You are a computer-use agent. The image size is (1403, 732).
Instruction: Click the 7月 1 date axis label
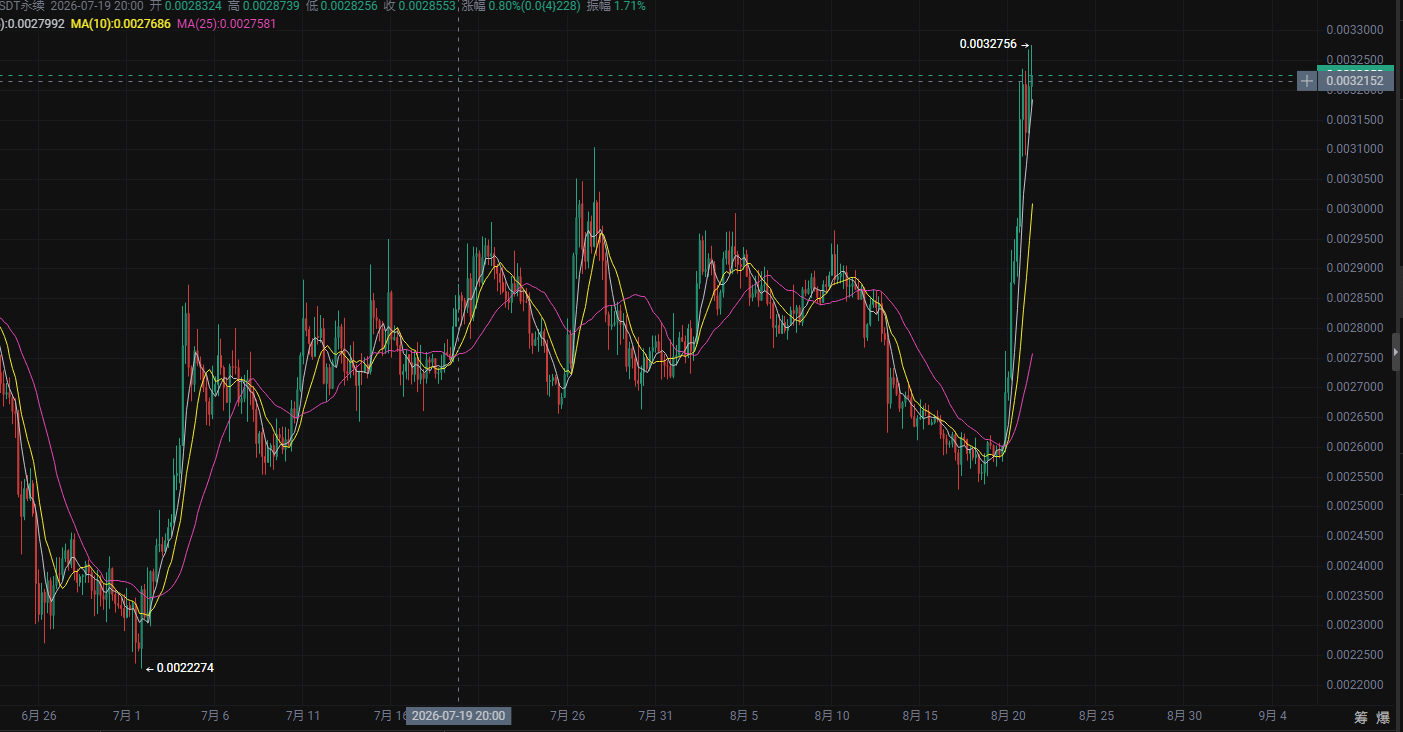[129, 716]
